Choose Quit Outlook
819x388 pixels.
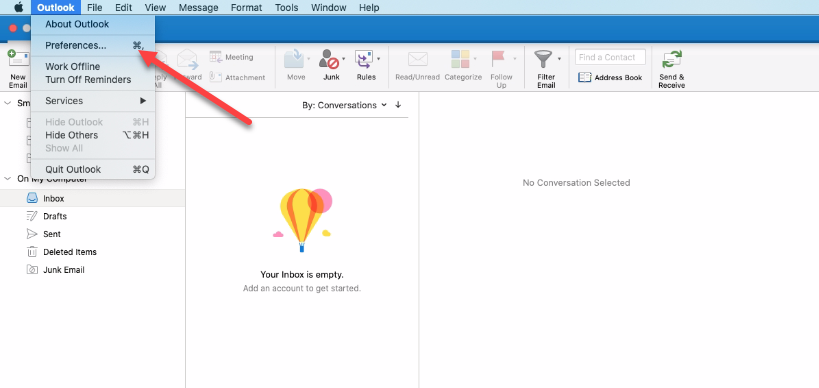[93, 169]
